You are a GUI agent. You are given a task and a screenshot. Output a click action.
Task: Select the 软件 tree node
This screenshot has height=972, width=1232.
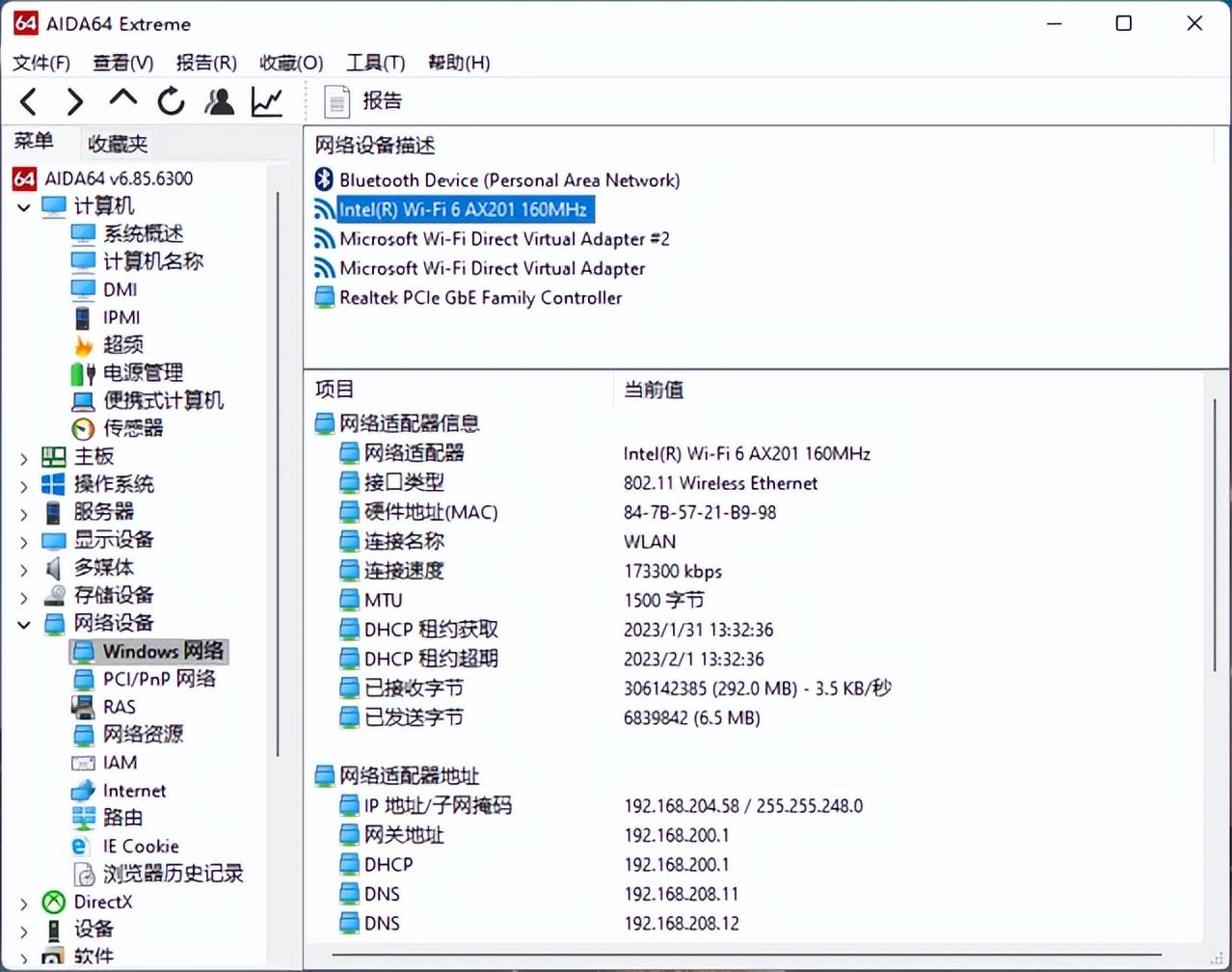coord(77,957)
